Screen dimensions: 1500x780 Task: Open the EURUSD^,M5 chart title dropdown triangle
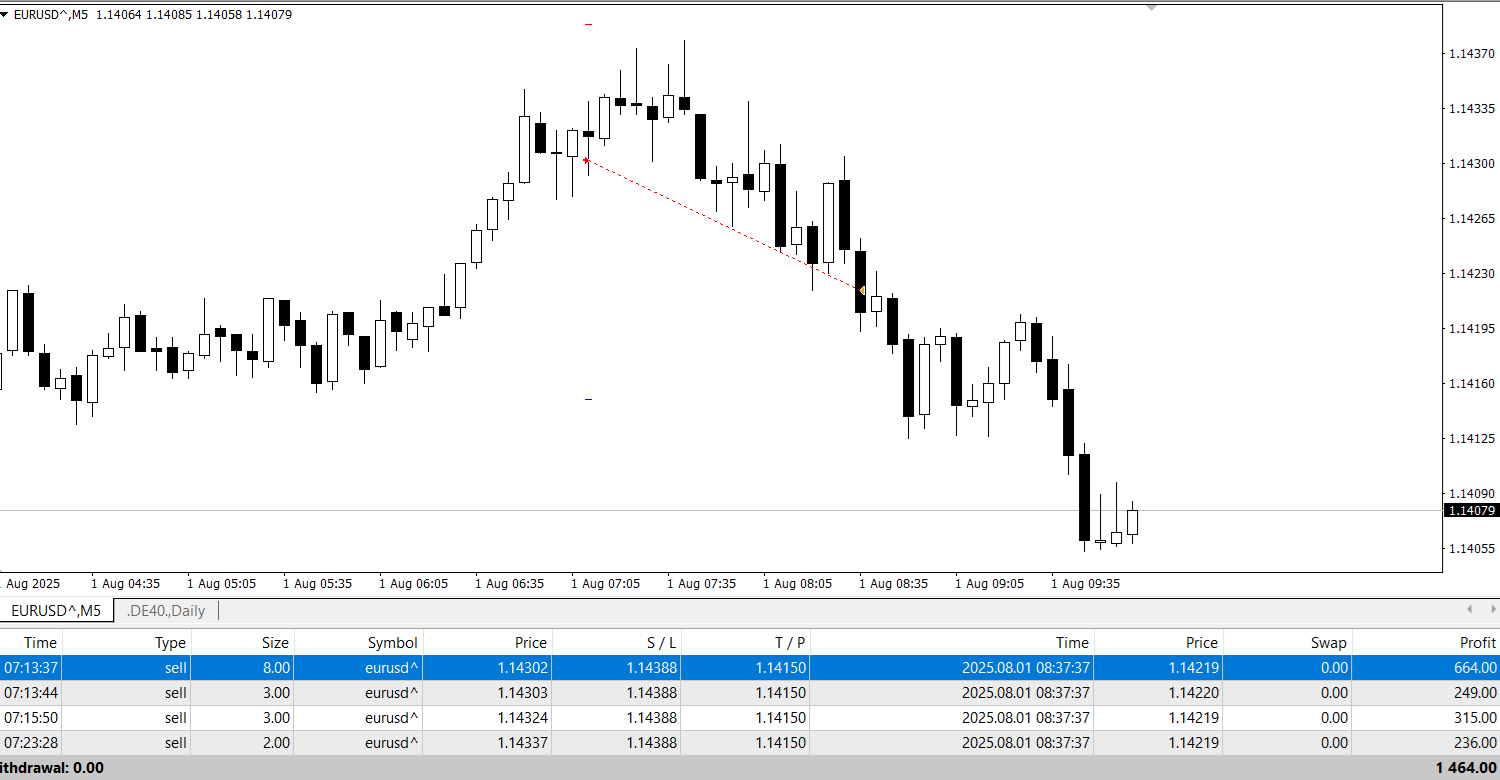click(5, 15)
